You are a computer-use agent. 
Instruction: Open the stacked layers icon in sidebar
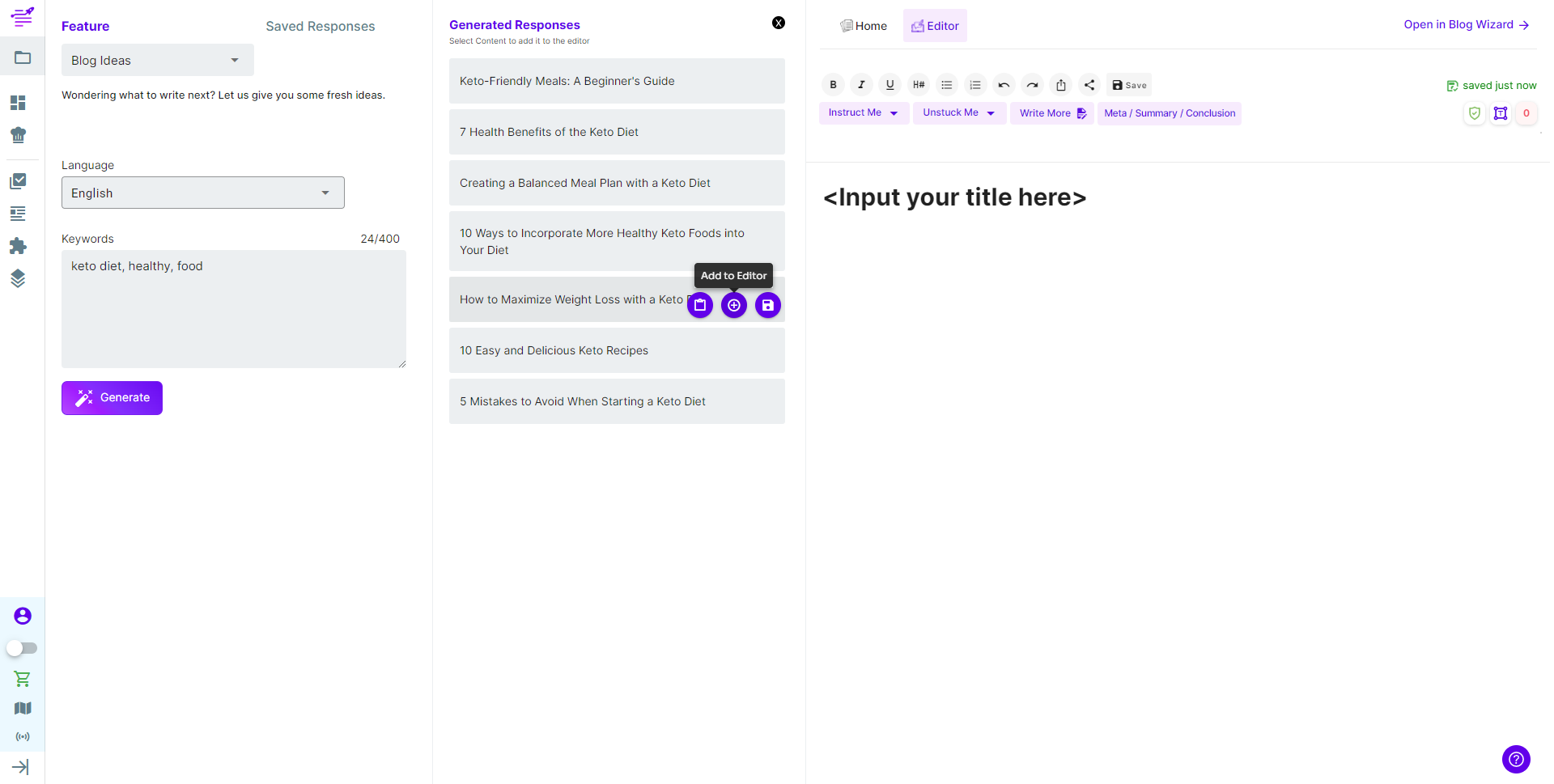click(x=18, y=278)
